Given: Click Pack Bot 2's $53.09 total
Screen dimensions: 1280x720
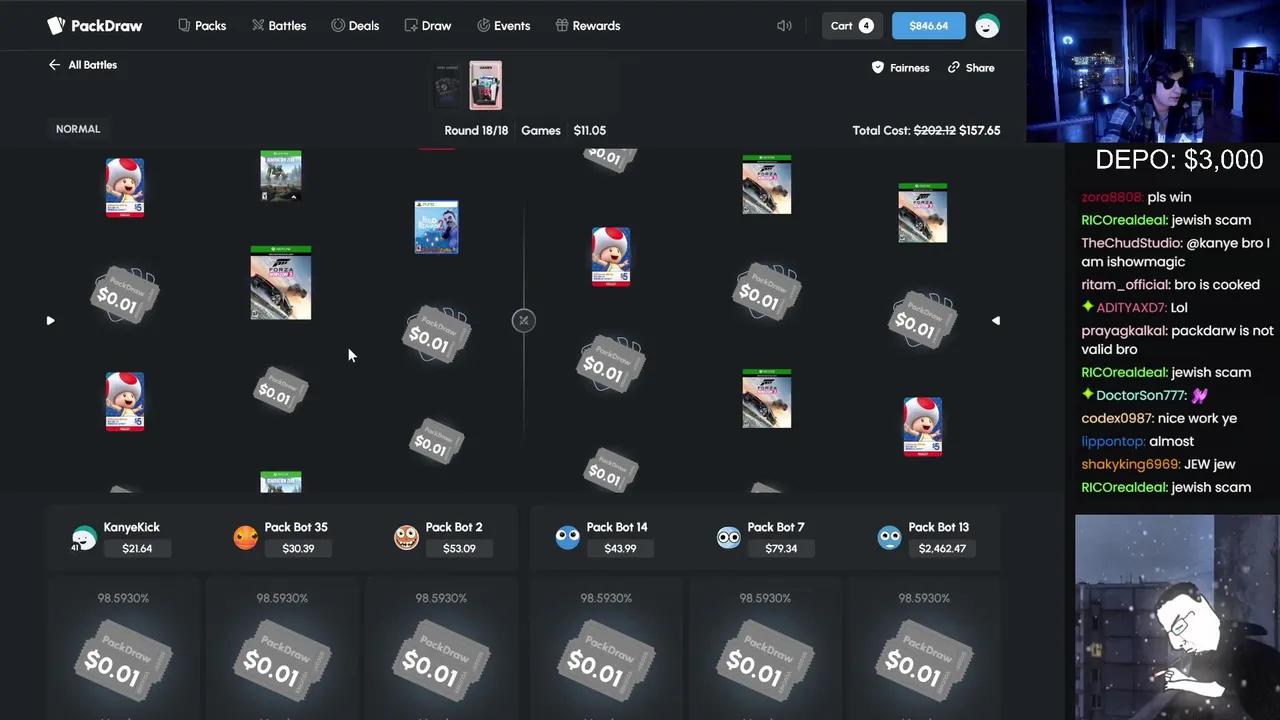Looking at the screenshot, I should point(459,548).
